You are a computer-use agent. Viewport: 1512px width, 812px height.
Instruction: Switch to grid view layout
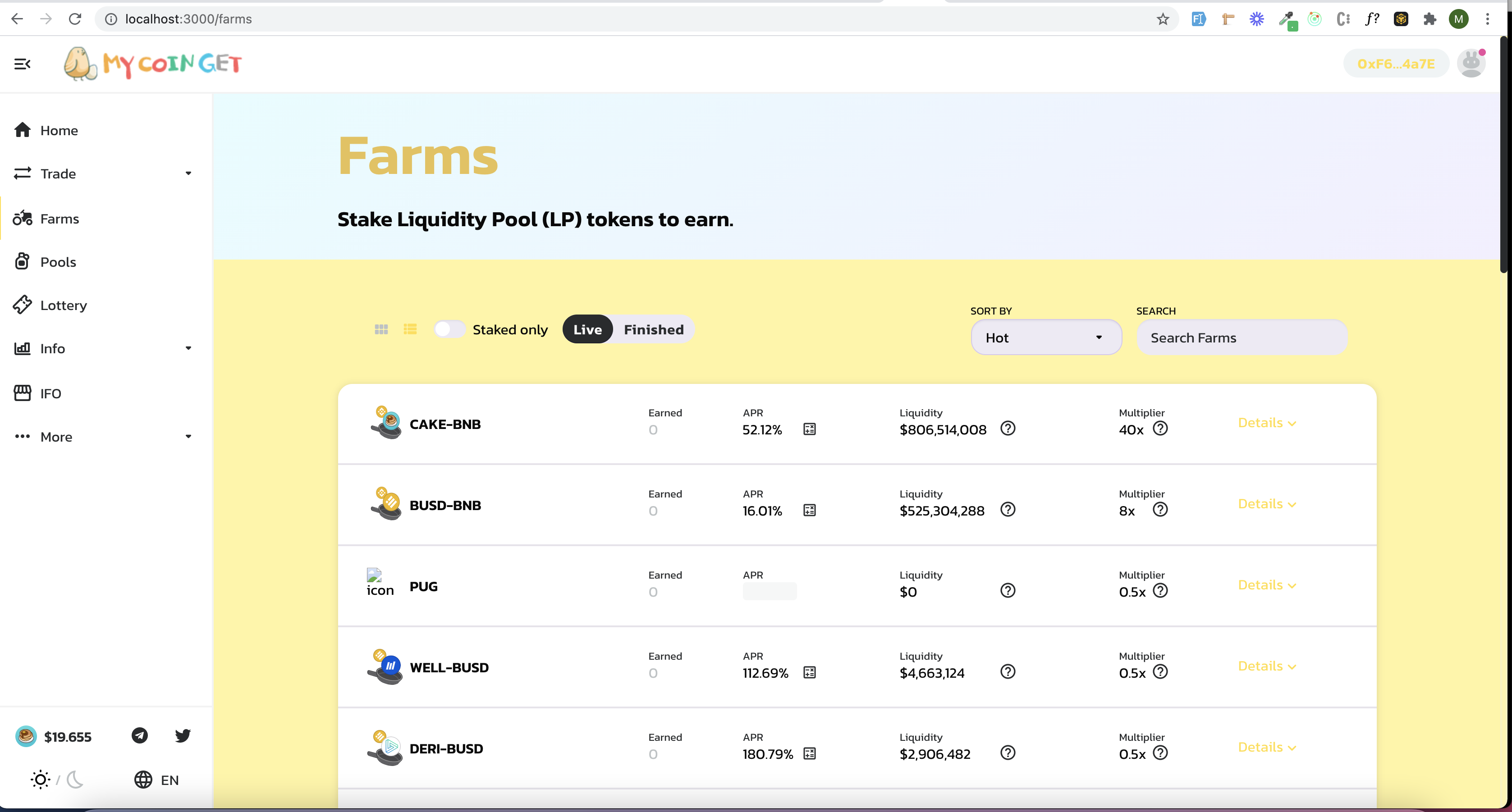(381, 329)
